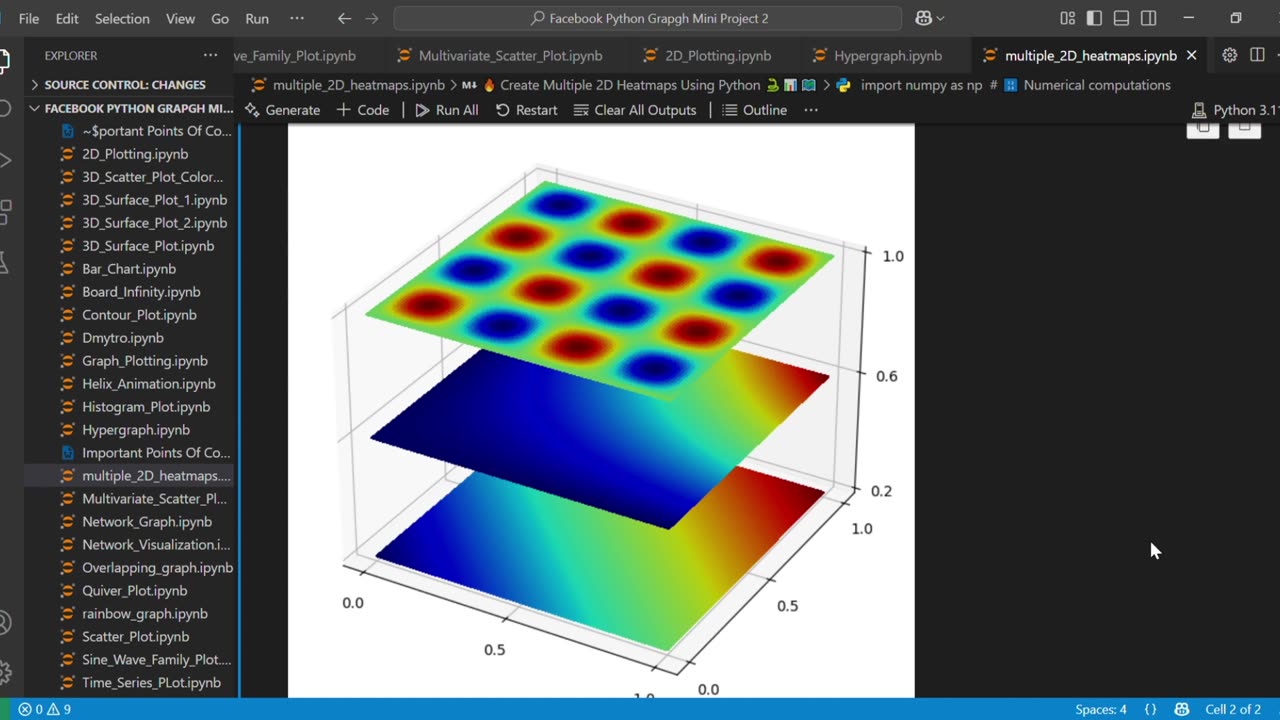Add a Code cell
Image resolution: width=1280 pixels, height=720 pixels.
tap(363, 110)
